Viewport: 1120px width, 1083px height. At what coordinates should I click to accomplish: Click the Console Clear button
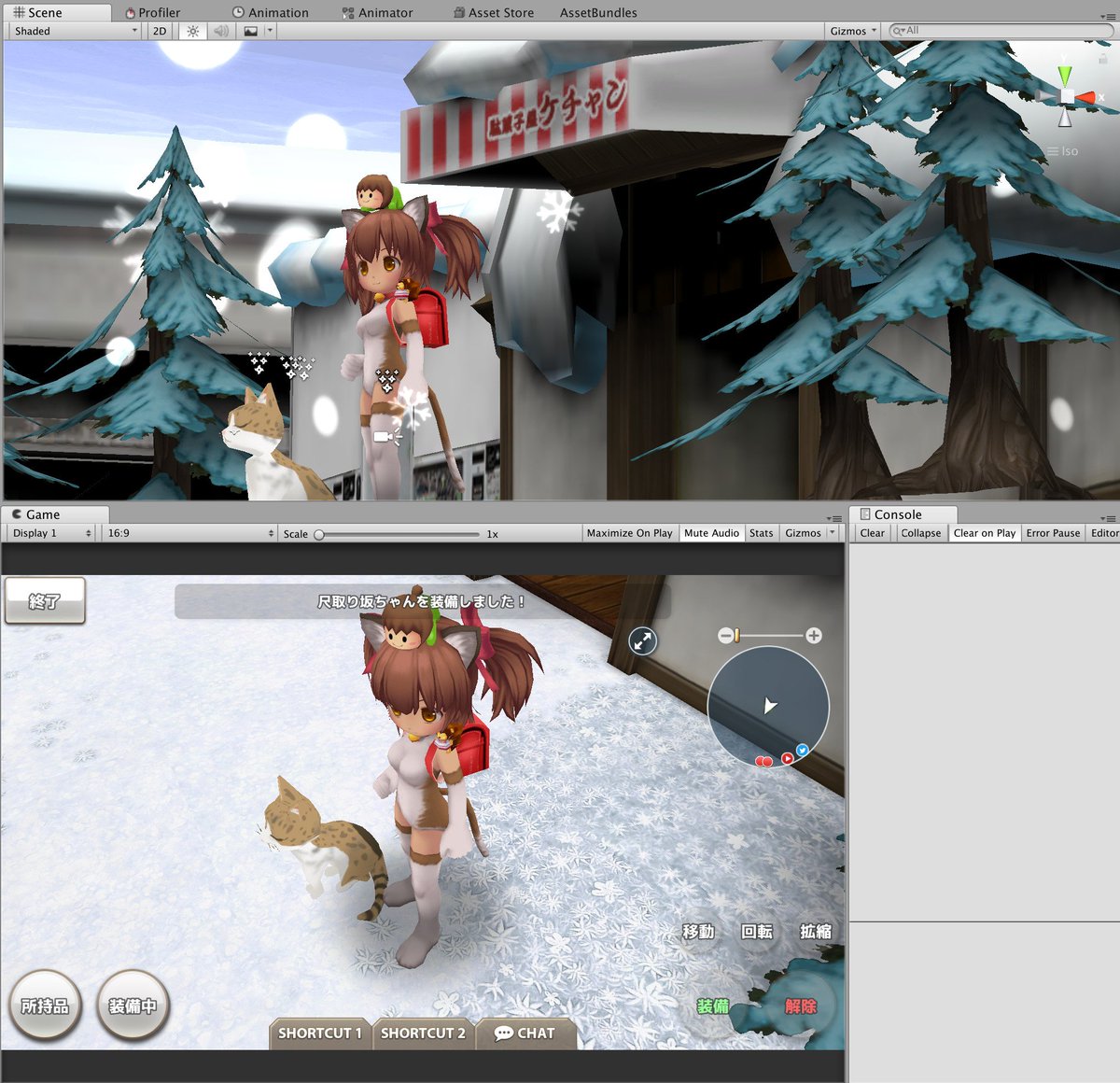click(873, 533)
